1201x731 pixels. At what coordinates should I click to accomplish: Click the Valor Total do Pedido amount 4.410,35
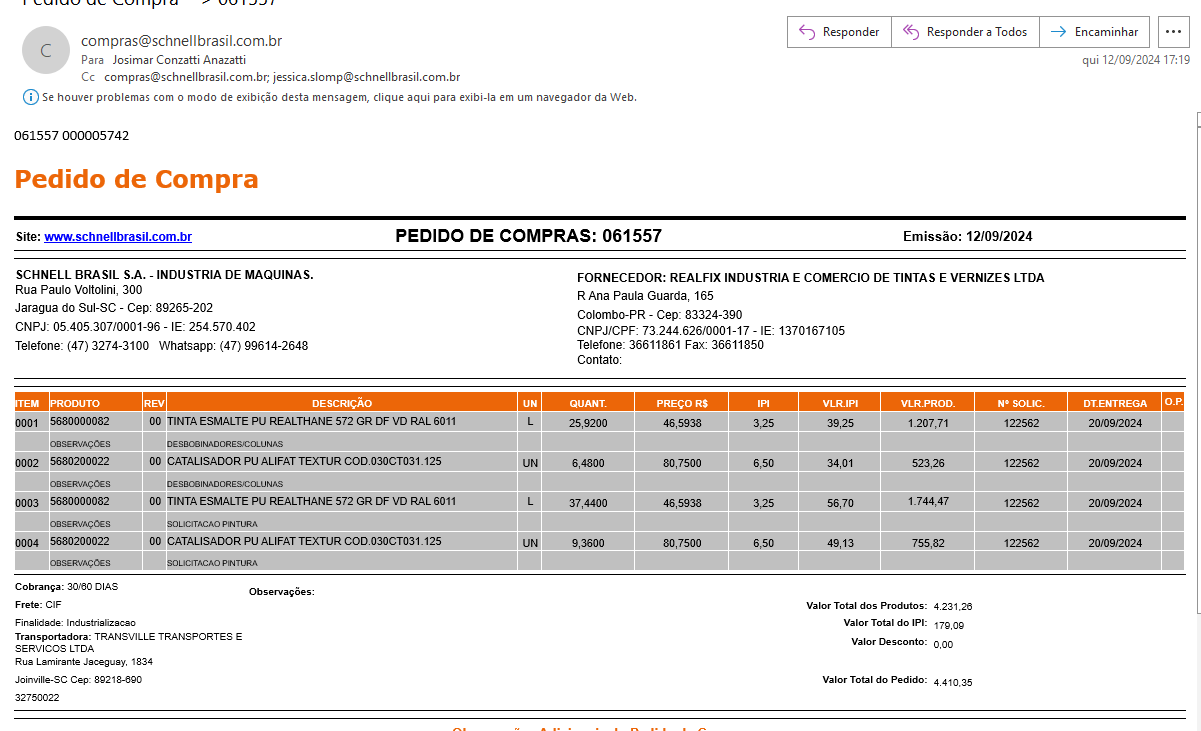tap(952, 682)
